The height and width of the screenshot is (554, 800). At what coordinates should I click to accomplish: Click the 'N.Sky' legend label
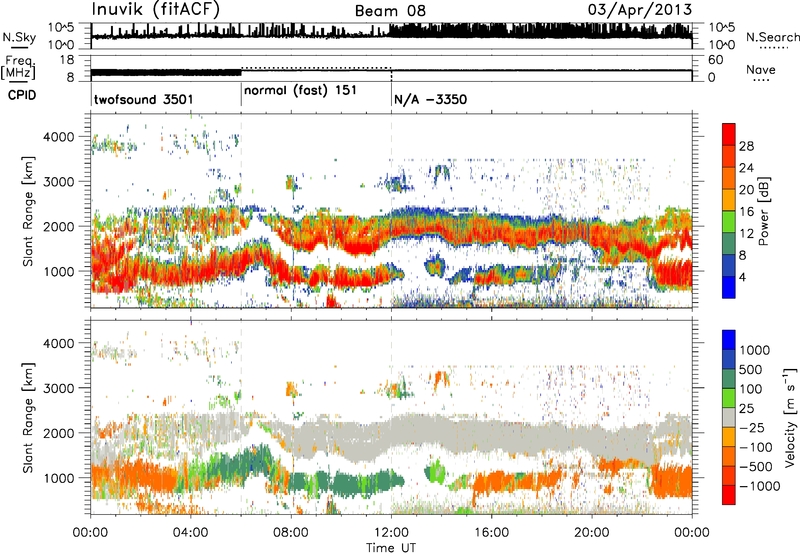19,37
